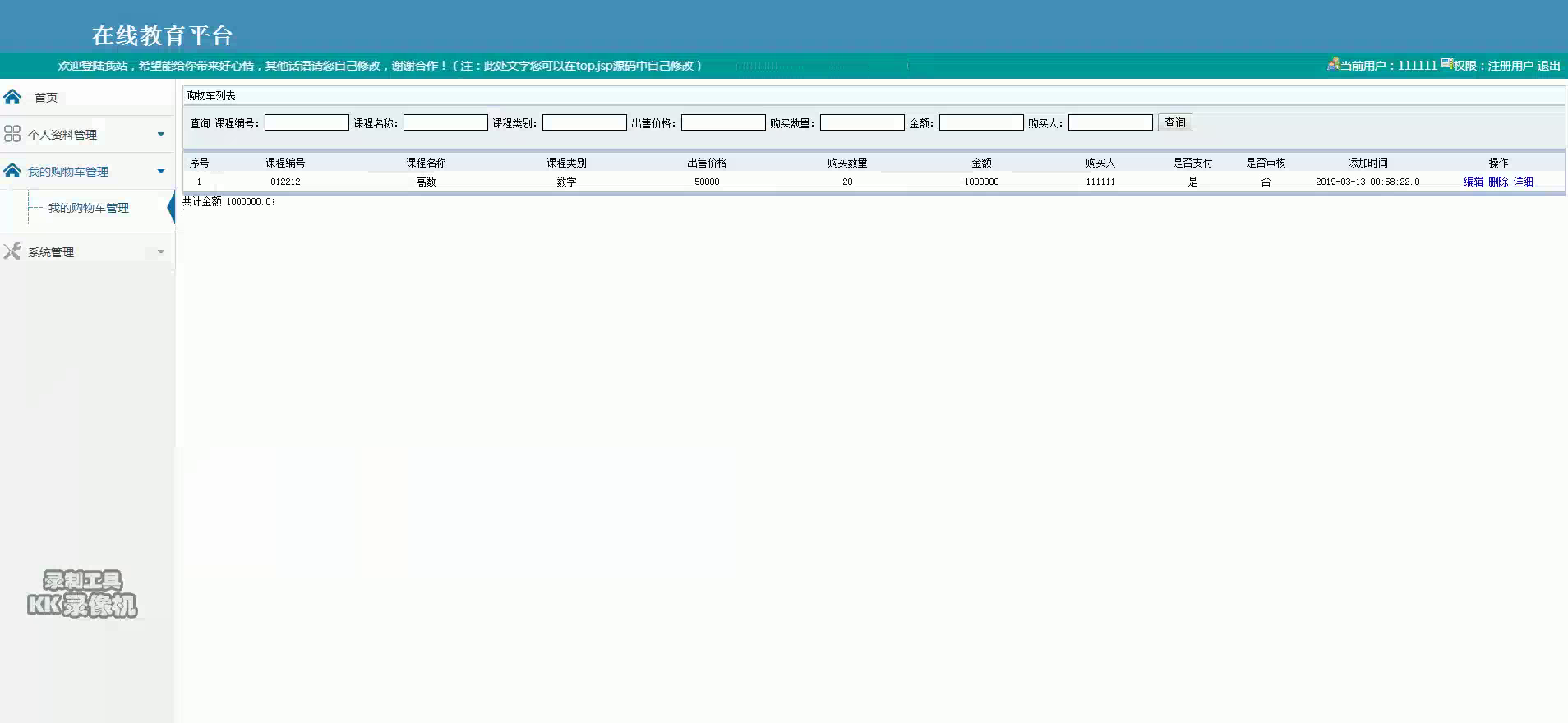The height and width of the screenshot is (723, 1568).
Task: Click 编辑 link for course 012212
Action: coord(1473,182)
